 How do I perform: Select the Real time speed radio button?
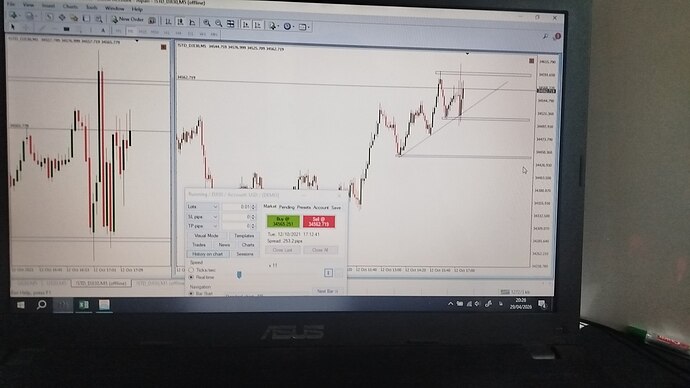coord(191,277)
